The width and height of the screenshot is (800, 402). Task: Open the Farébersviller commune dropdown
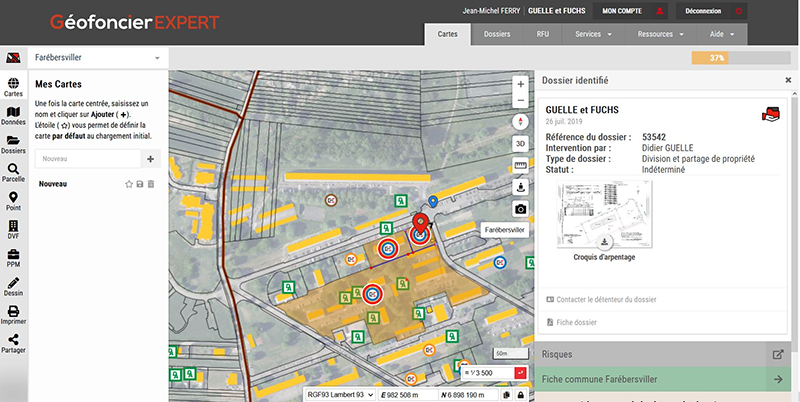click(x=97, y=58)
